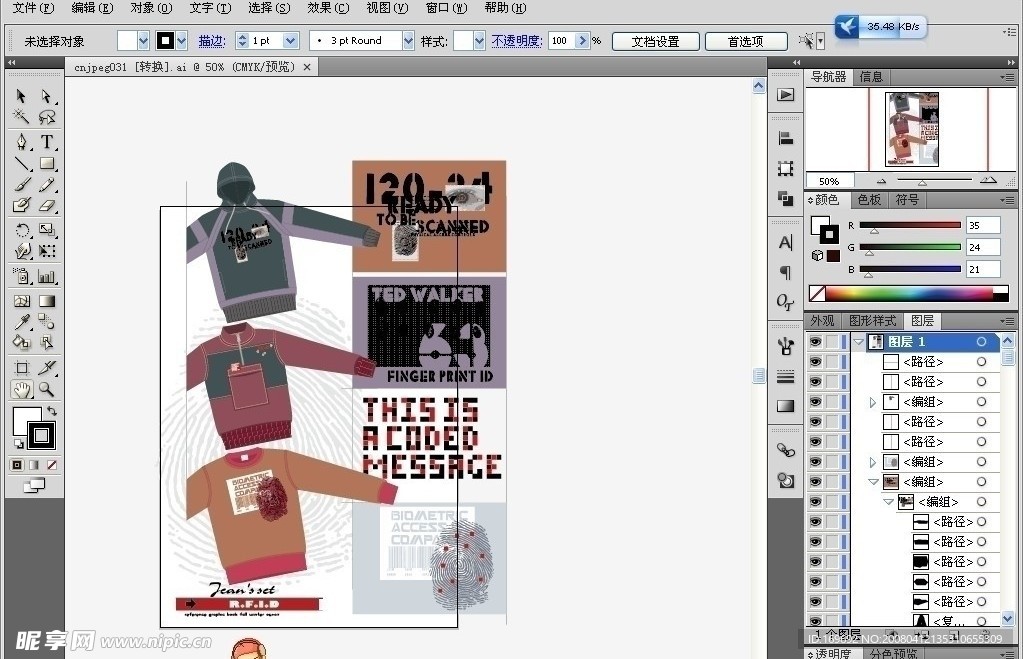This screenshot has height=659, width=1023.
Task: Expand the second <编组> group triangle
Action: click(x=873, y=462)
